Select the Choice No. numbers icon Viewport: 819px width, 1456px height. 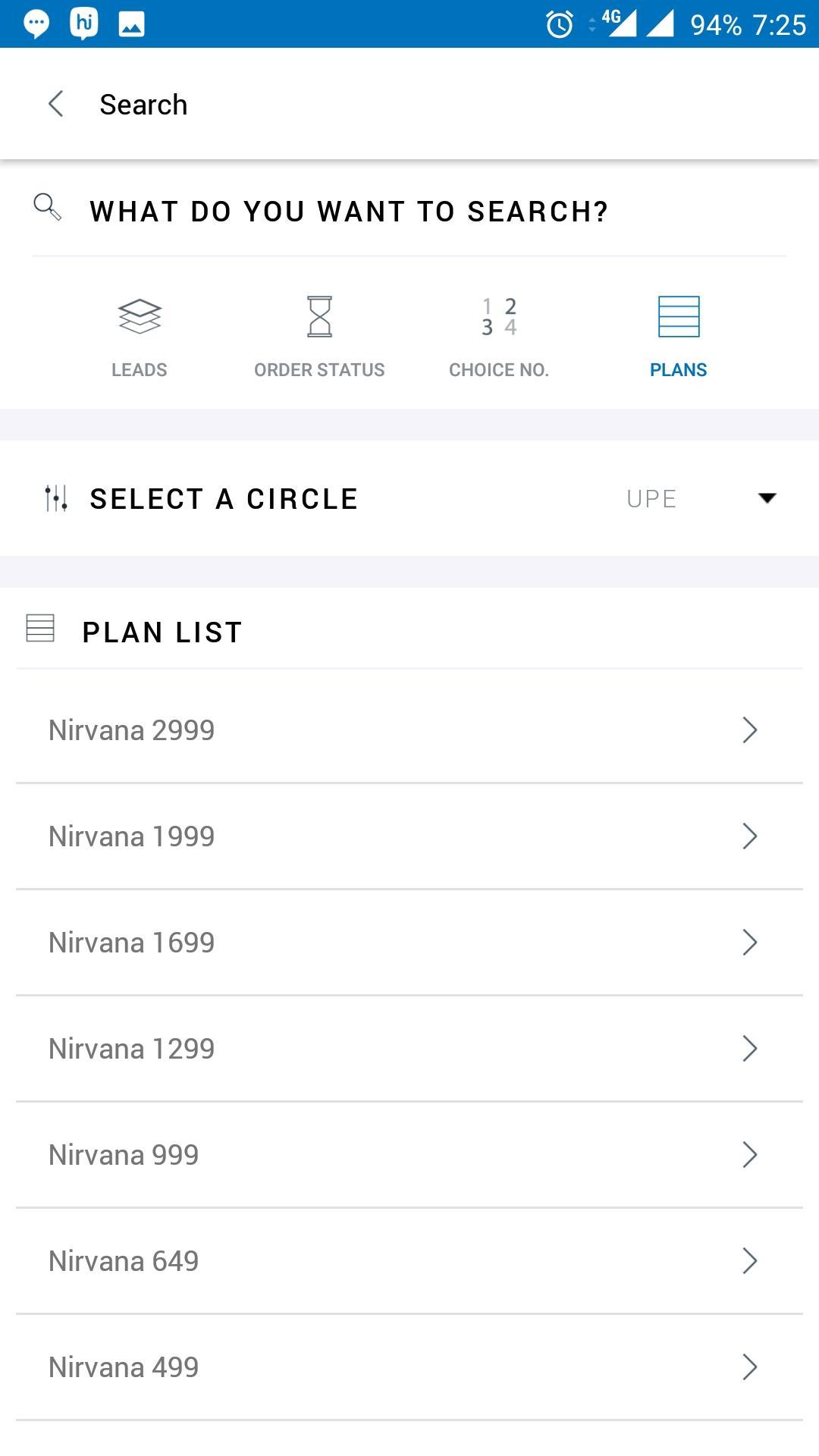coord(499,317)
